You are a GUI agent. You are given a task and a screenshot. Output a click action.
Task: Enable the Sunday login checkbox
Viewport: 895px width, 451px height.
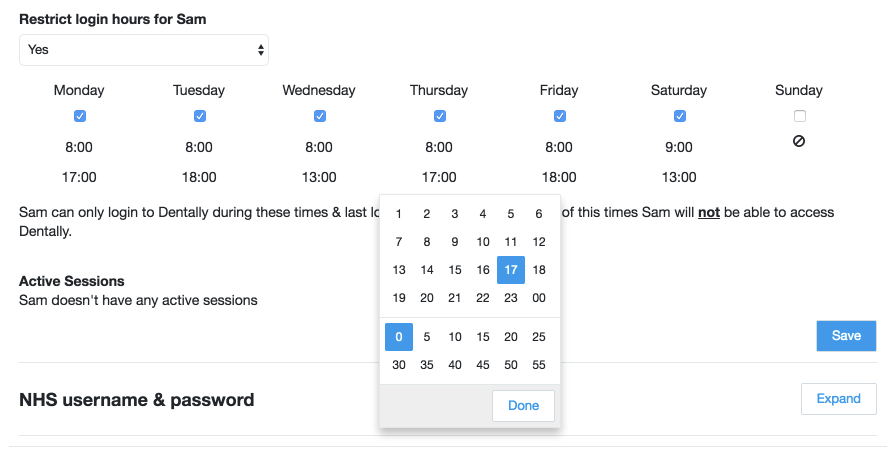[799, 116]
